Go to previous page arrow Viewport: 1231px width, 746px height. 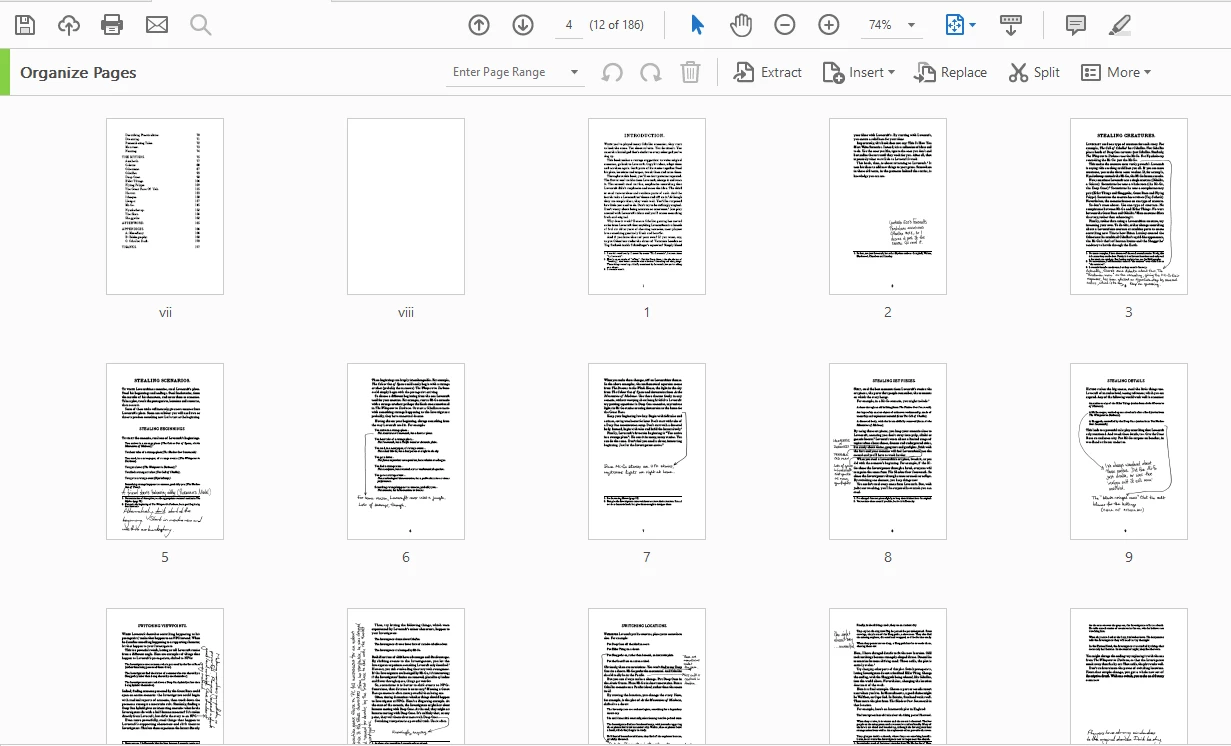[x=479, y=25]
